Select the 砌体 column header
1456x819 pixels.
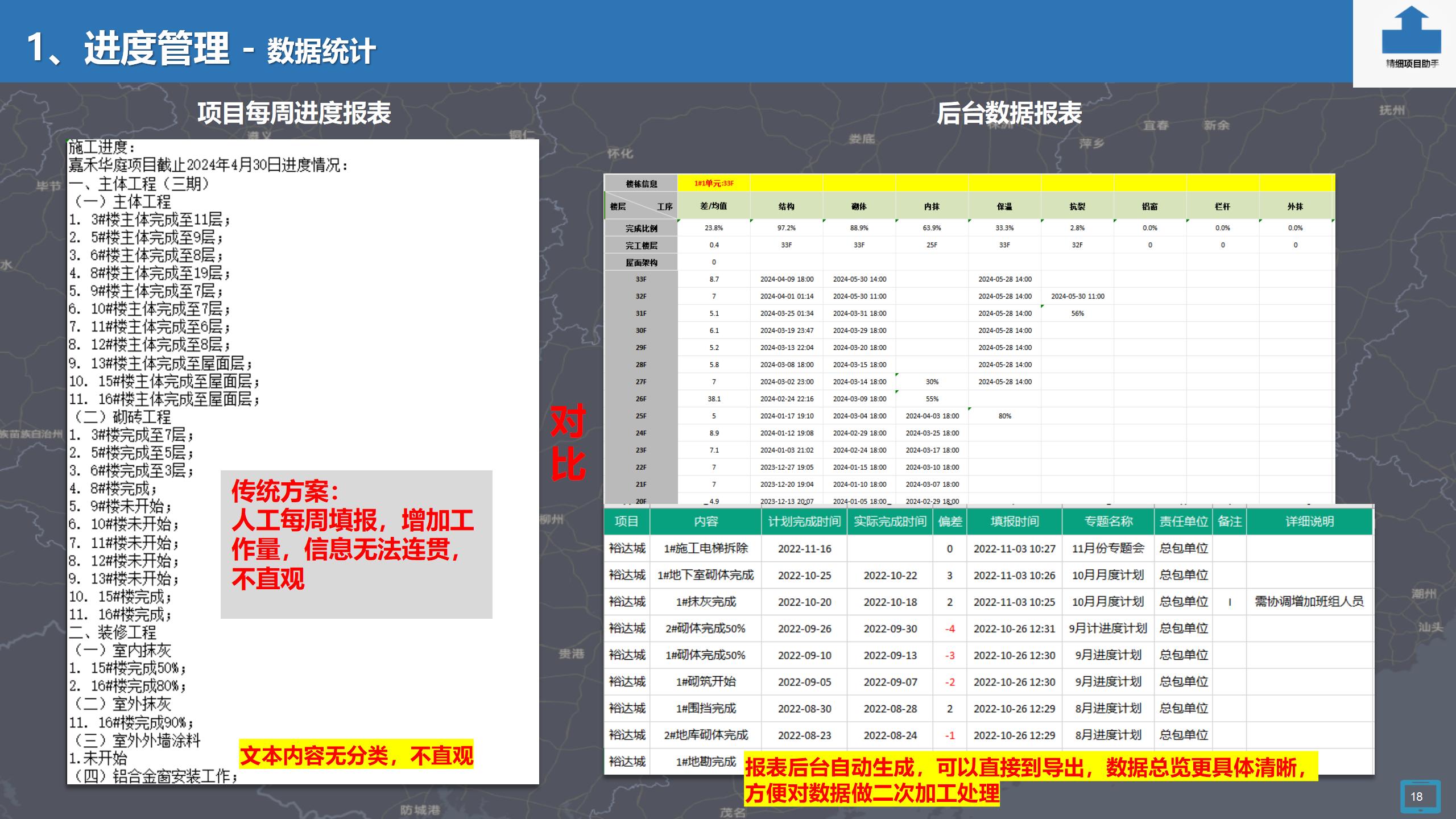pyautogui.click(x=859, y=206)
